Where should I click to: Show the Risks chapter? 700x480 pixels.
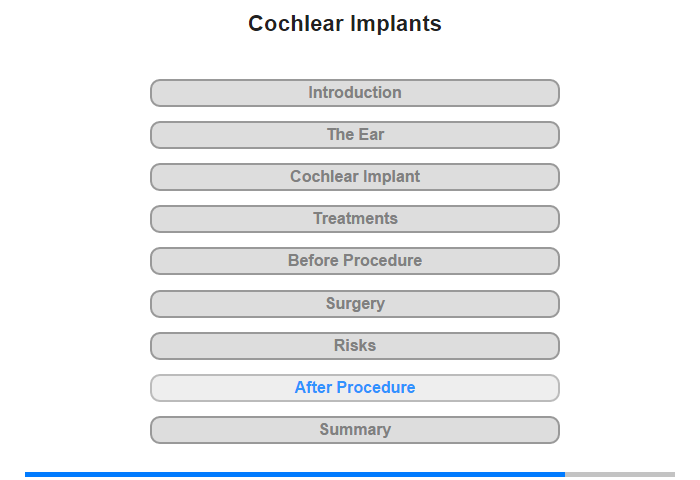click(x=354, y=346)
